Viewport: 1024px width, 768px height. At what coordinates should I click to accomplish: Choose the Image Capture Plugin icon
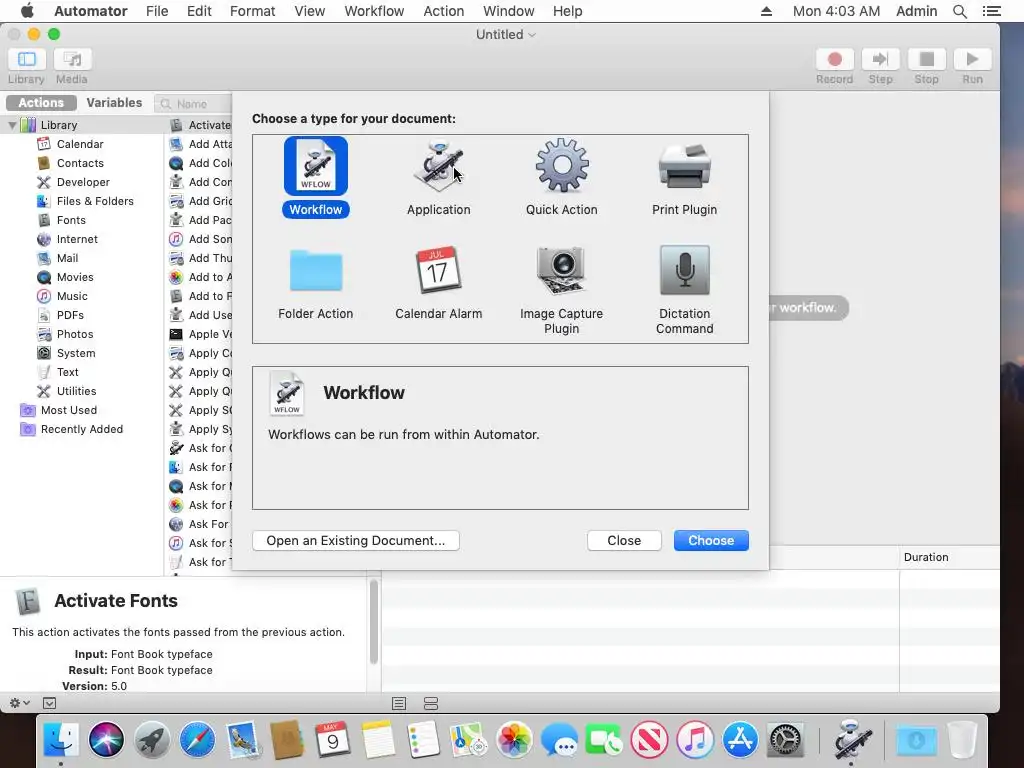point(561,271)
